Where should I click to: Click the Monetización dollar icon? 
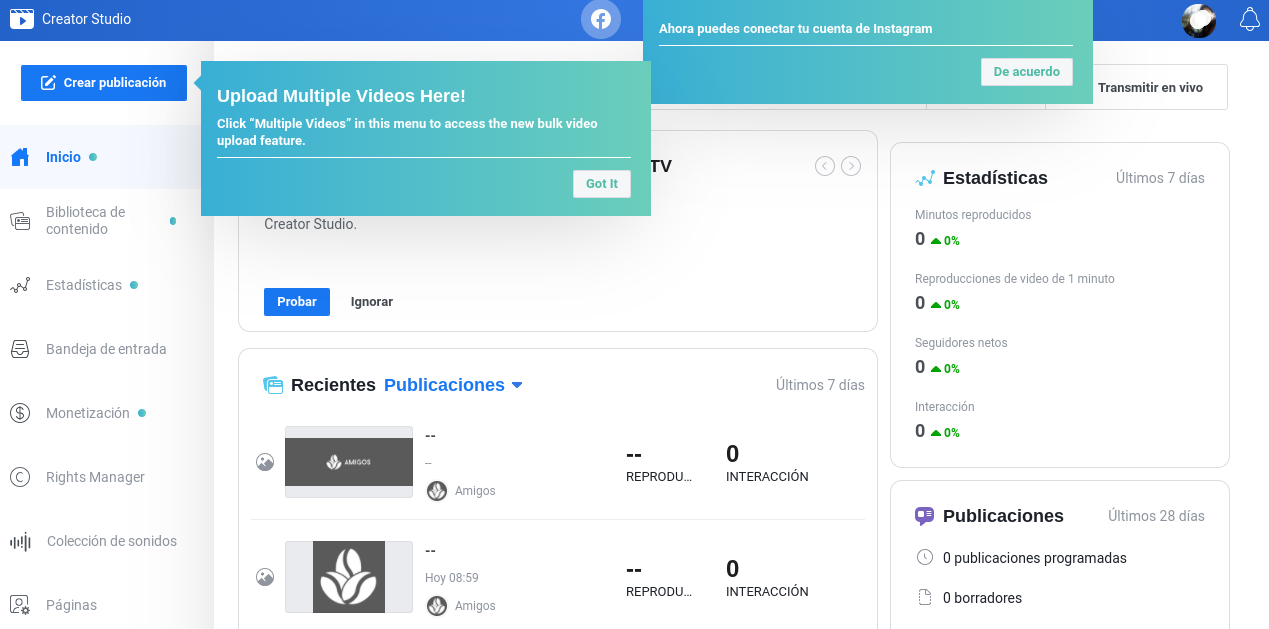[20, 413]
